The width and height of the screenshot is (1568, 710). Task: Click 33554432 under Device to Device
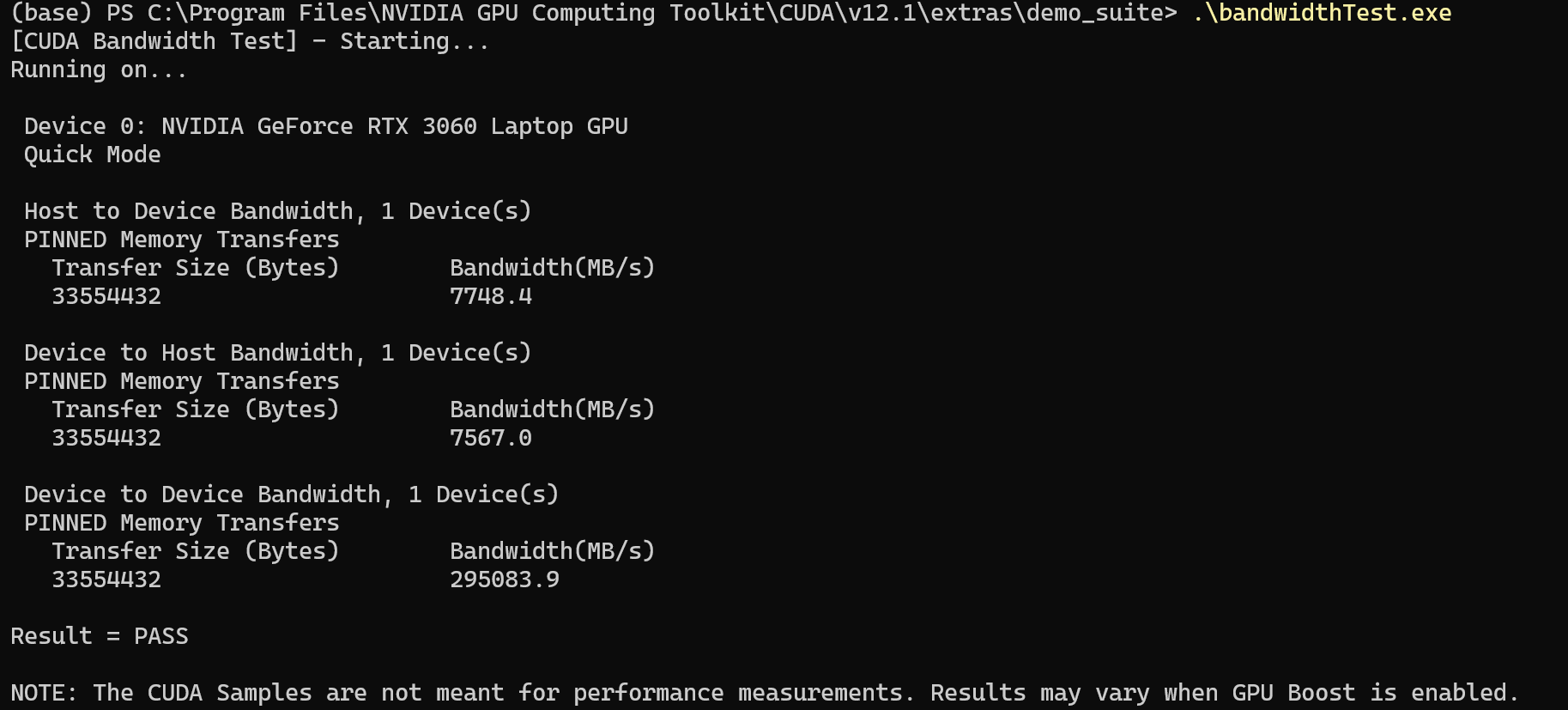pyautogui.click(x=106, y=580)
